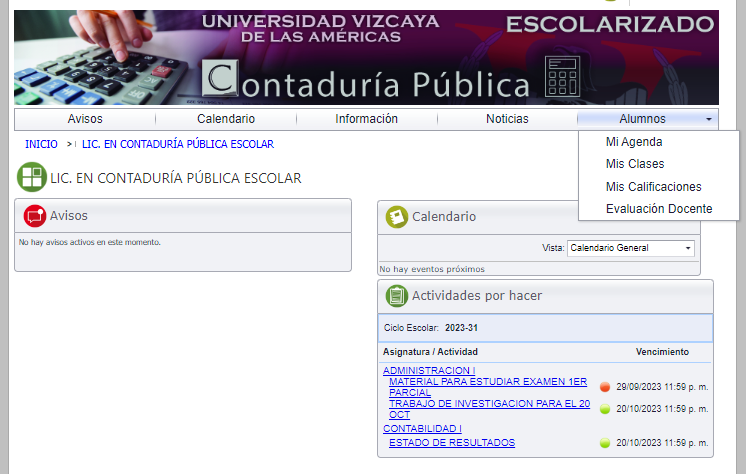
Task: Open CONTABILIDAD I subject link
Action: (x=422, y=429)
